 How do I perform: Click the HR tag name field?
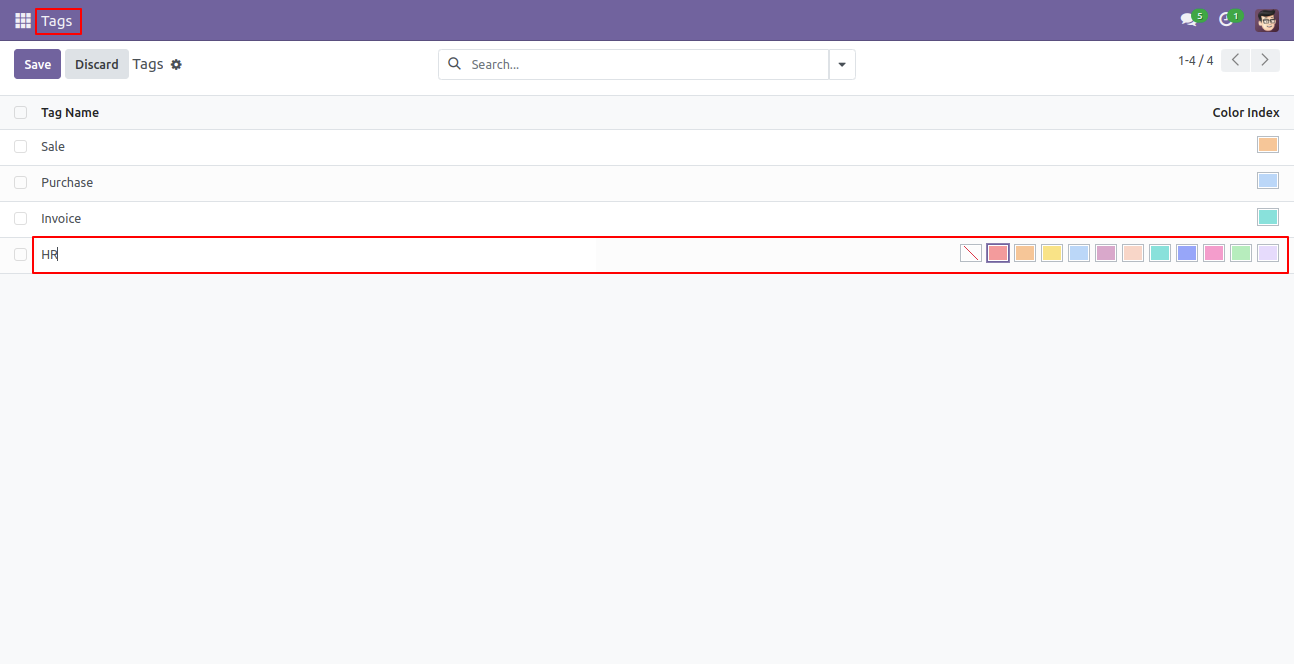coord(315,254)
